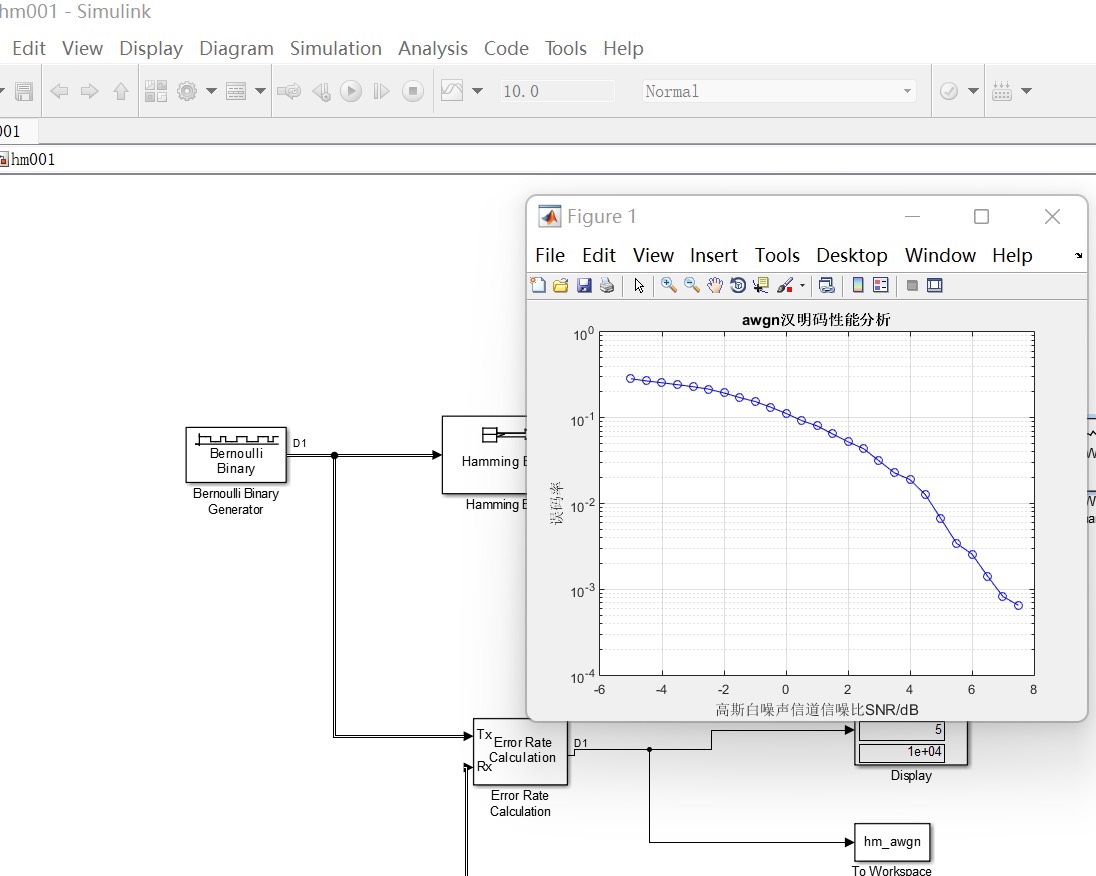Open Simulink Diagram menu
This screenshot has width=1096, height=876.
[236, 48]
